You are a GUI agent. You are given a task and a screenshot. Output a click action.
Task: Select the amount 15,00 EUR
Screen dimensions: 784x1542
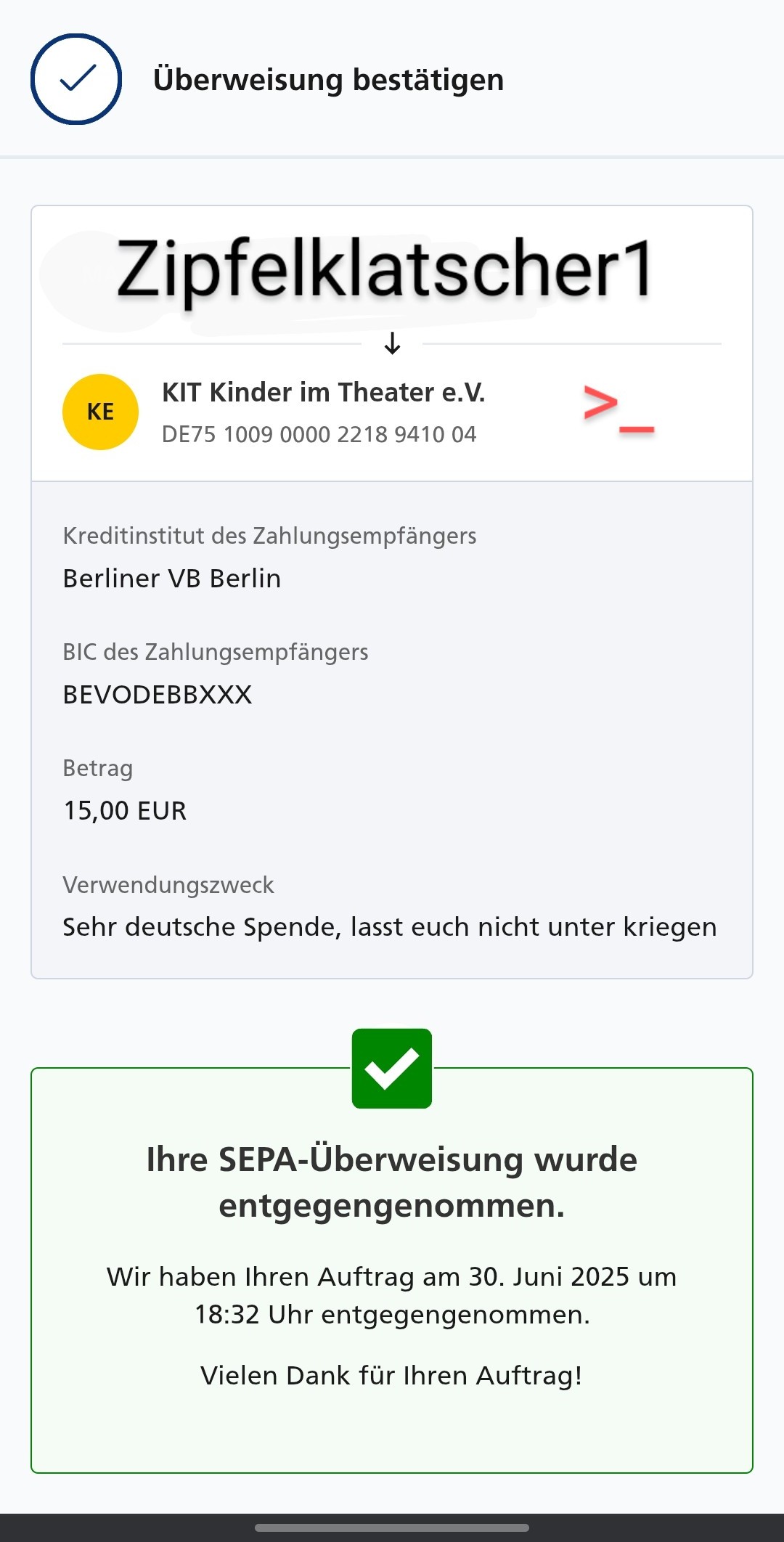coord(125,811)
